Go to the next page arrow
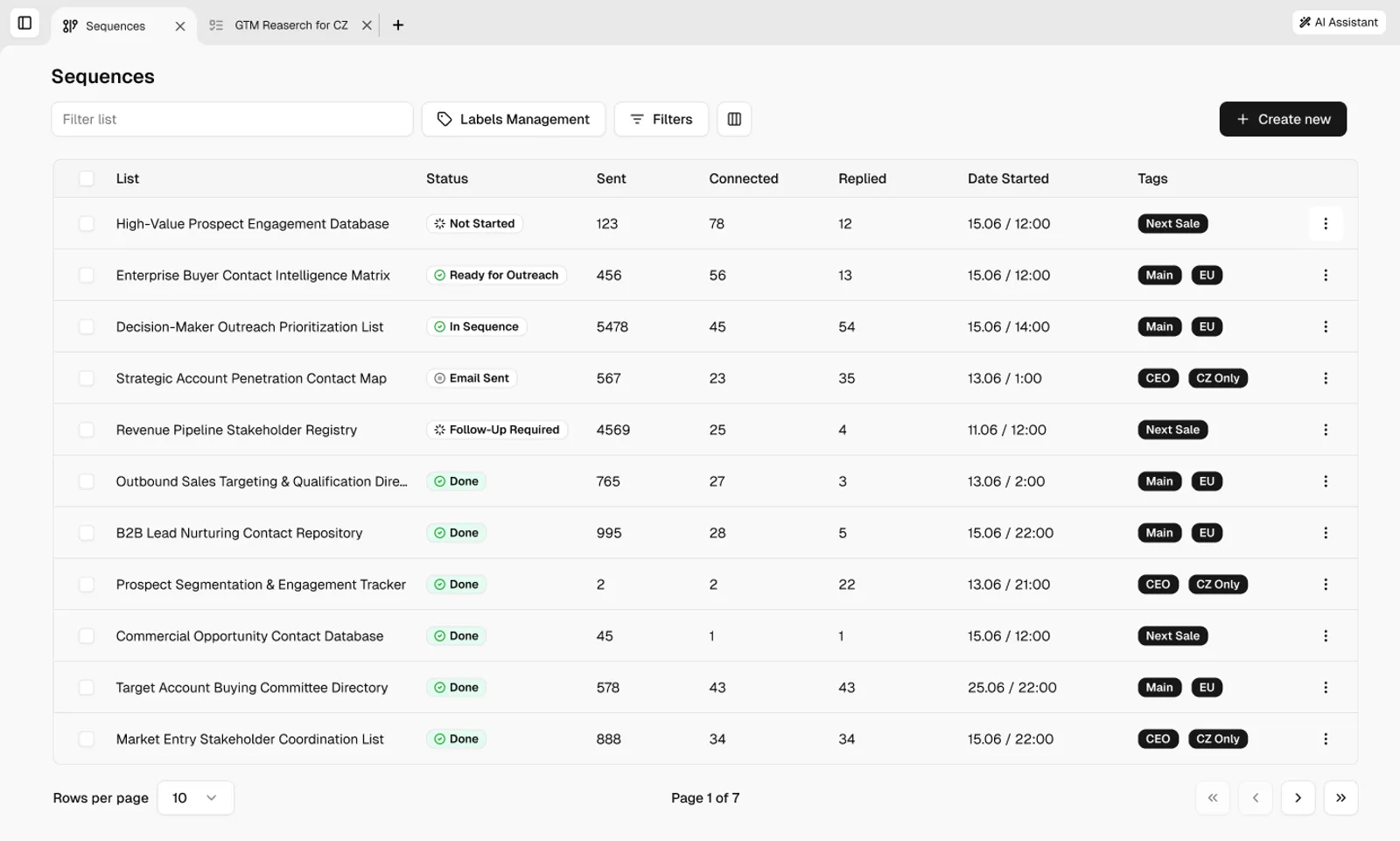The width and height of the screenshot is (1400, 841). pos(1298,798)
